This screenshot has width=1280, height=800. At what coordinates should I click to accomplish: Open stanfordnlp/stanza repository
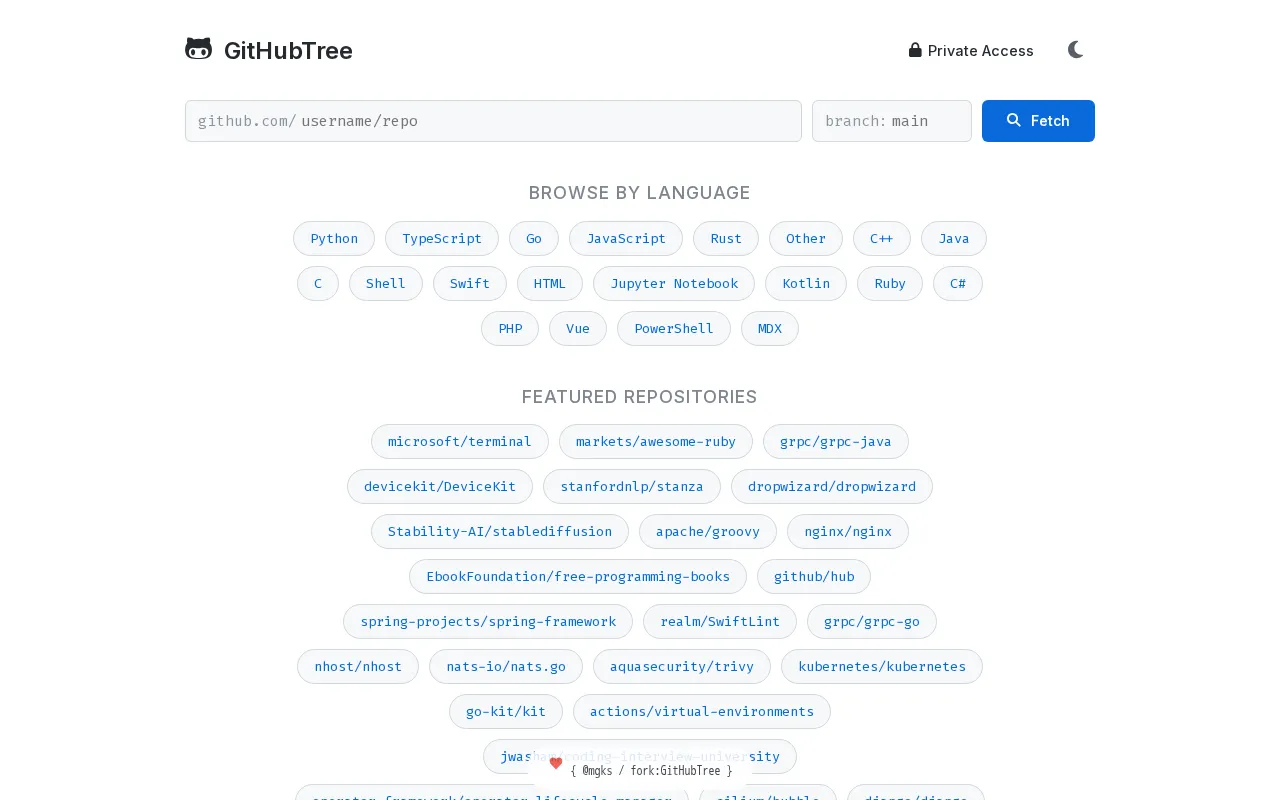click(x=632, y=486)
